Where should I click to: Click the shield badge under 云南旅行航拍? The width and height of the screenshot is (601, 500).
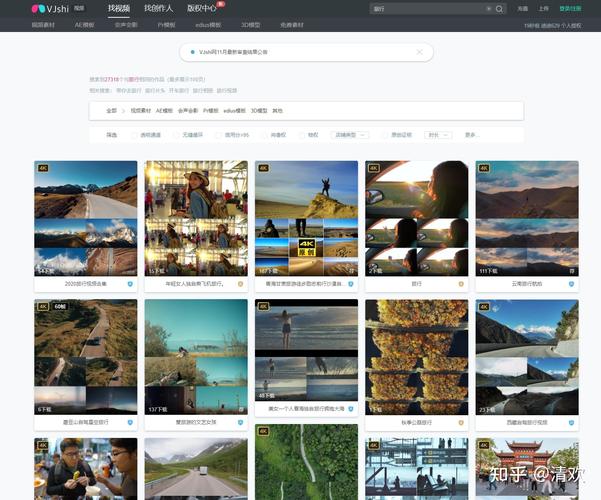coord(571,284)
